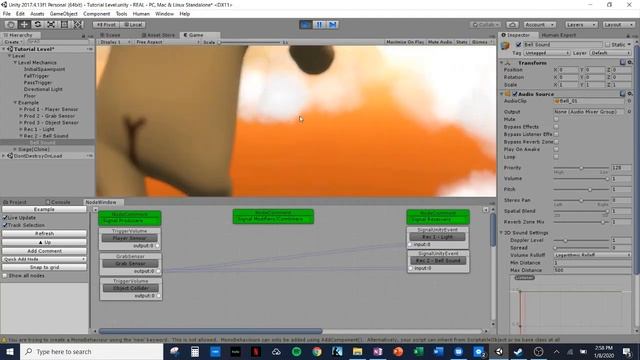Open Unity from the taskbar
Viewport: 640px width, 360px height.
499,351
